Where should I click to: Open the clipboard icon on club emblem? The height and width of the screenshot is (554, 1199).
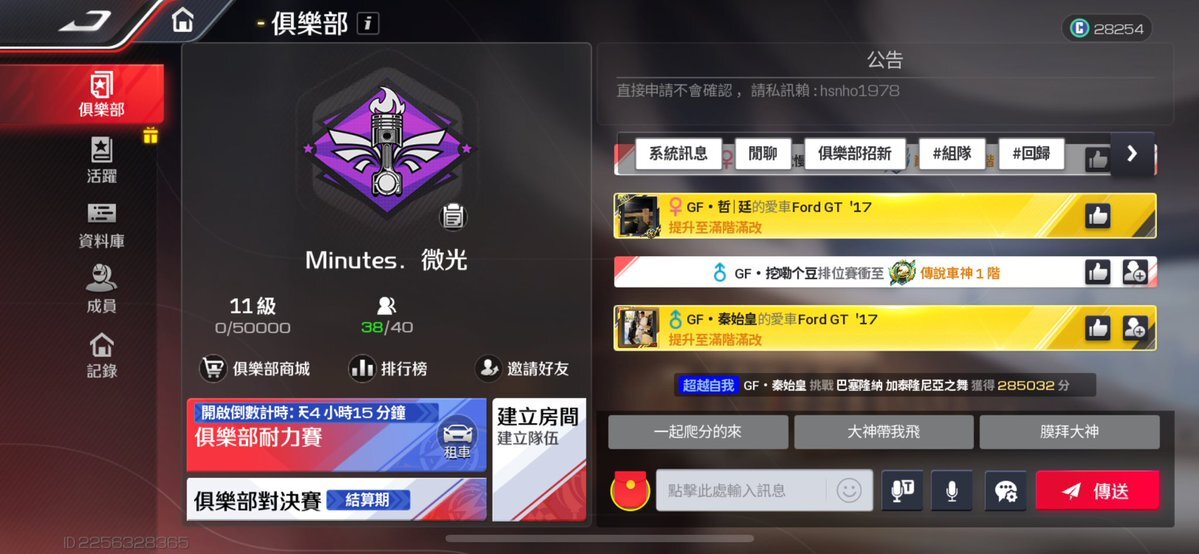tap(453, 217)
